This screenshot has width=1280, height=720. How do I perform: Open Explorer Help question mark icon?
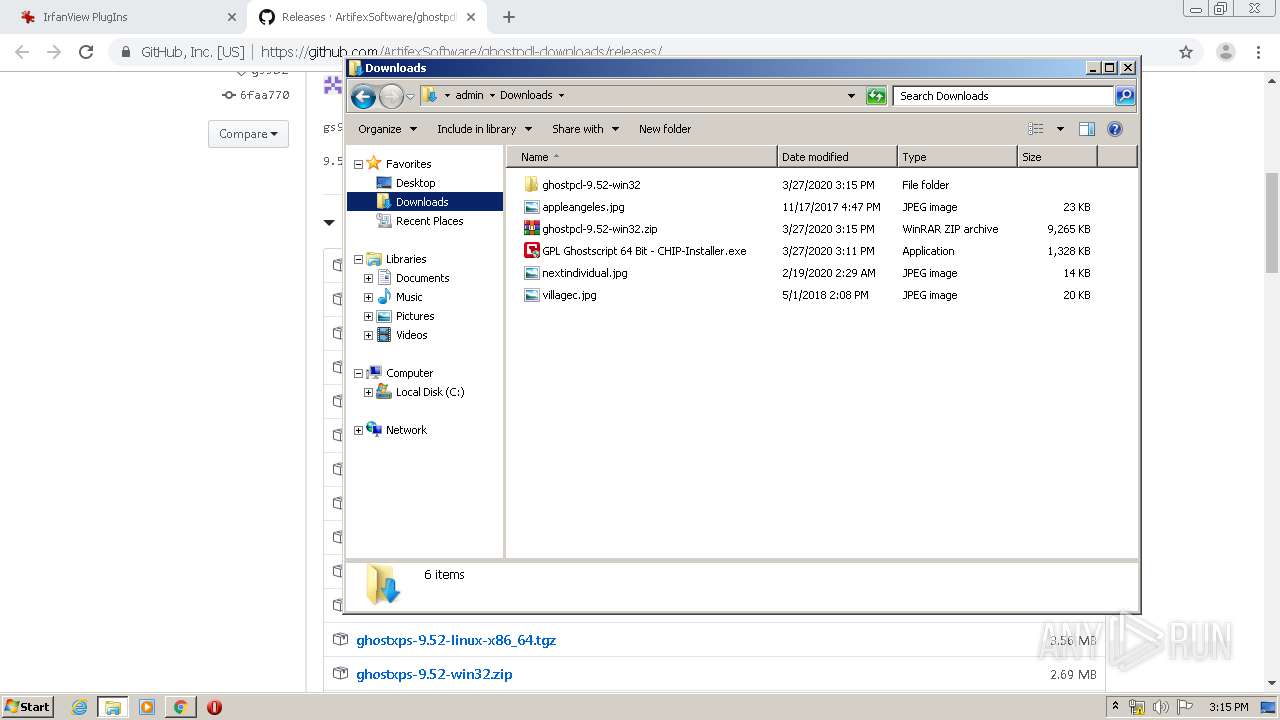coord(1115,129)
